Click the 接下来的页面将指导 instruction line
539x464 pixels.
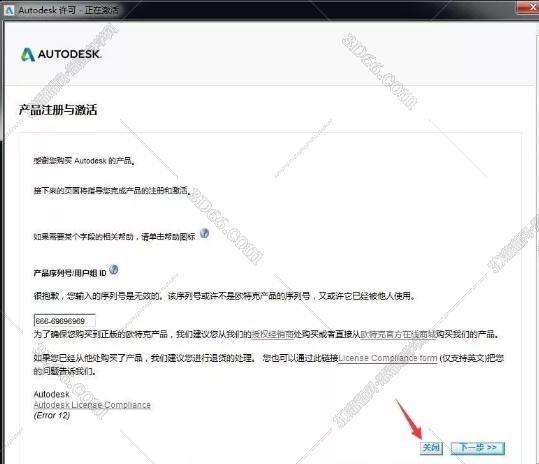click(x=112, y=190)
